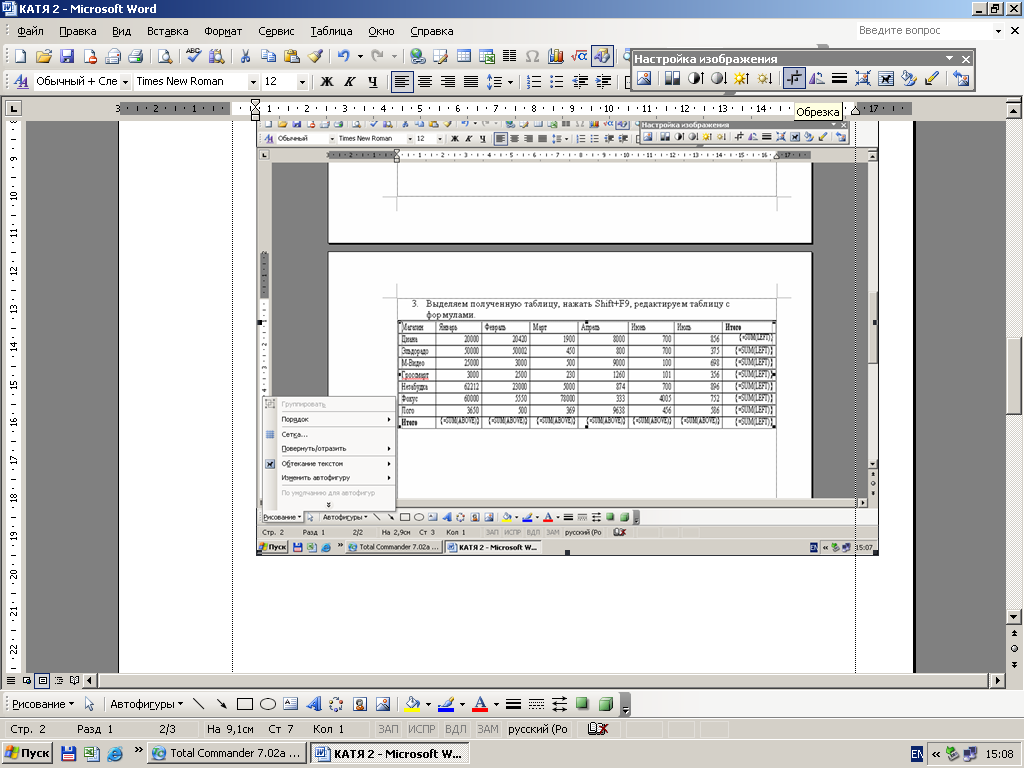The image size is (1024, 768).
Task: Open the Файл menu
Action: 30,31
